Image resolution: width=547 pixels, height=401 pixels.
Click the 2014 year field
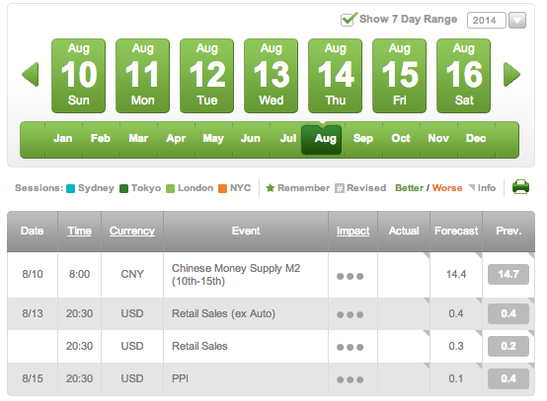pyautogui.click(x=486, y=20)
